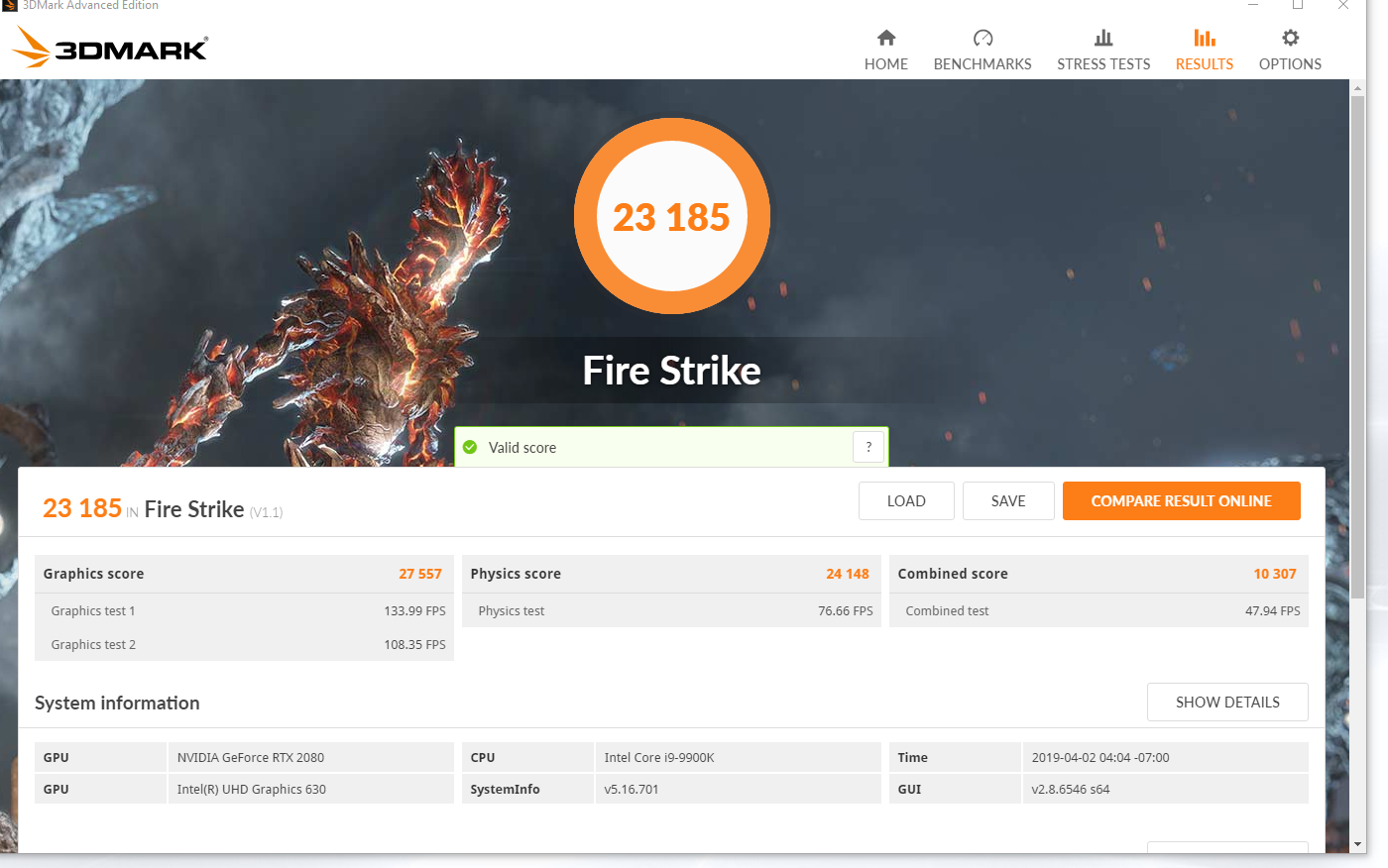Click the Time label cell
Screen dimensions: 1388x868
[955, 758]
